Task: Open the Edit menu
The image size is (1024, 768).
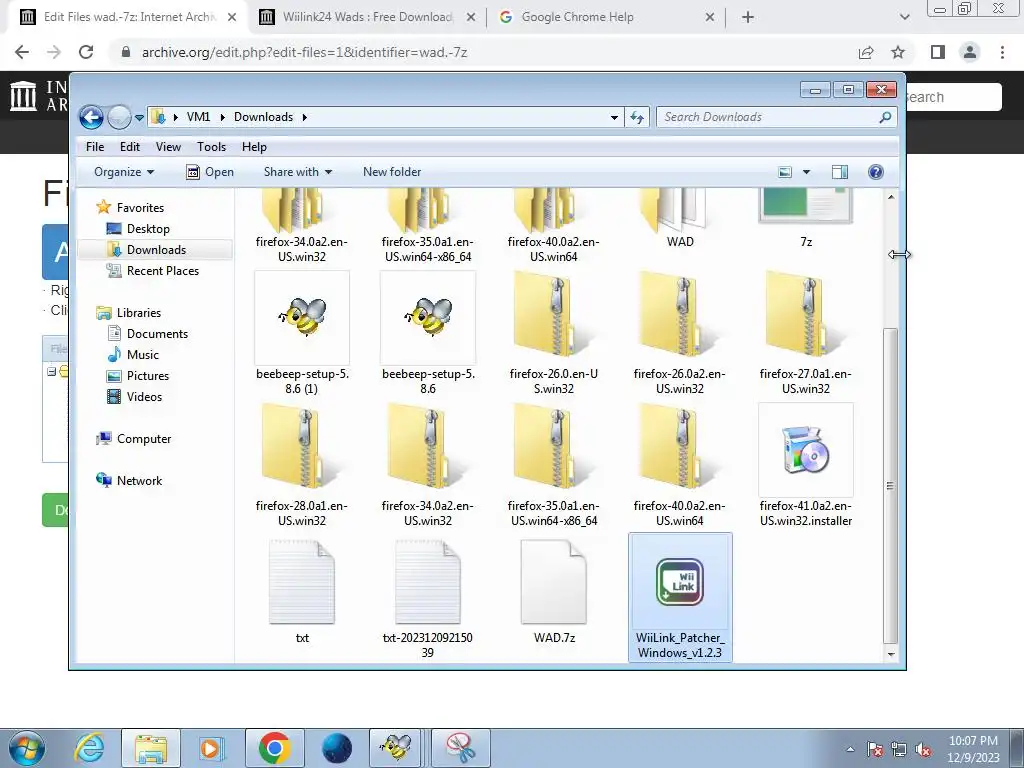Action: pos(129,147)
